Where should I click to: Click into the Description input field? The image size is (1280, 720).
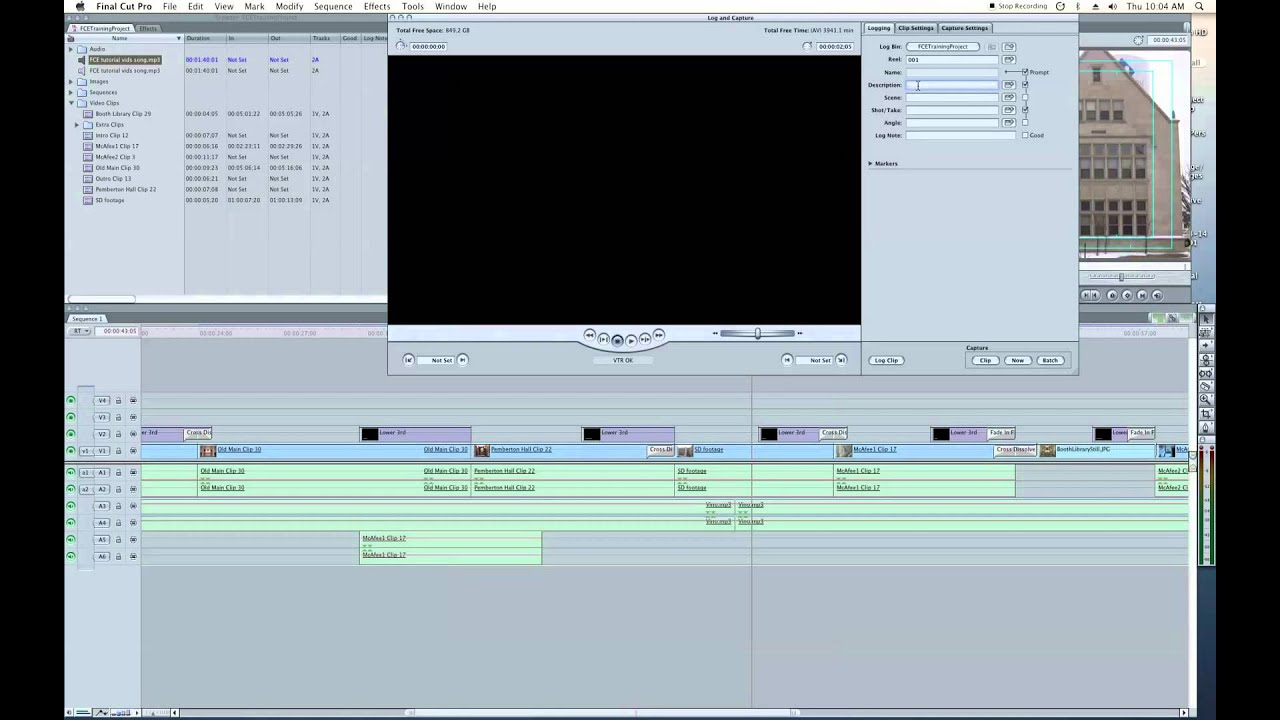951,85
